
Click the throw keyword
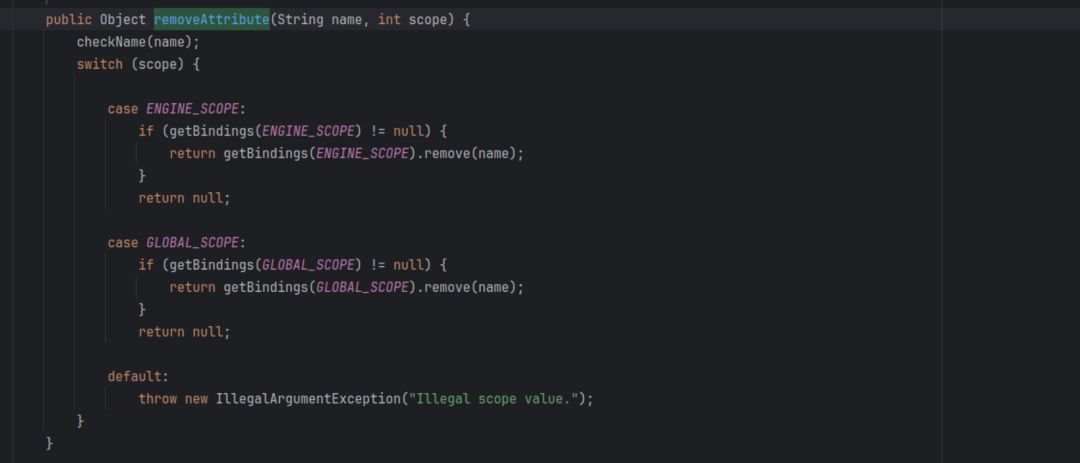coord(157,399)
